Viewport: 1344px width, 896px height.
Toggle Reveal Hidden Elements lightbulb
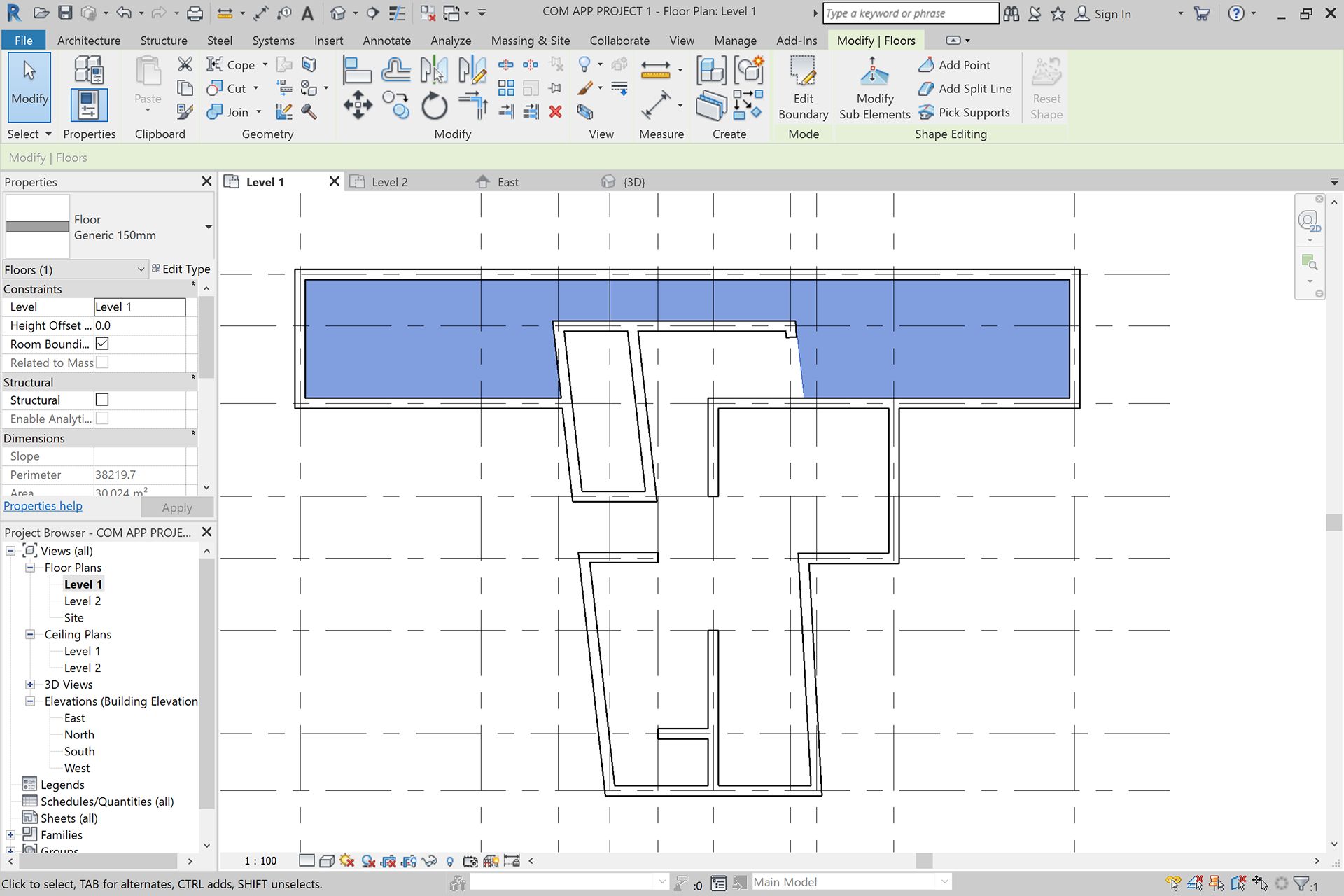click(450, 861)
